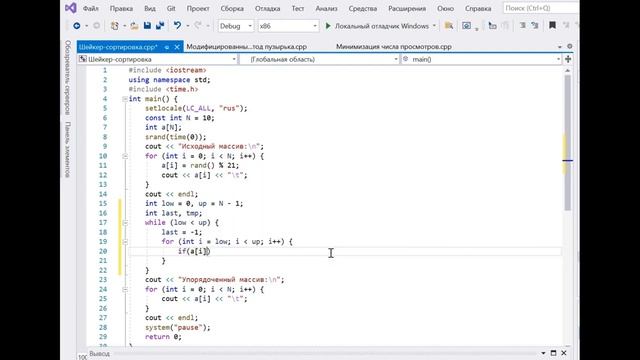Collapse the for loop at line 19
Screen dimensions: 640x360
(x=125, y=242)
